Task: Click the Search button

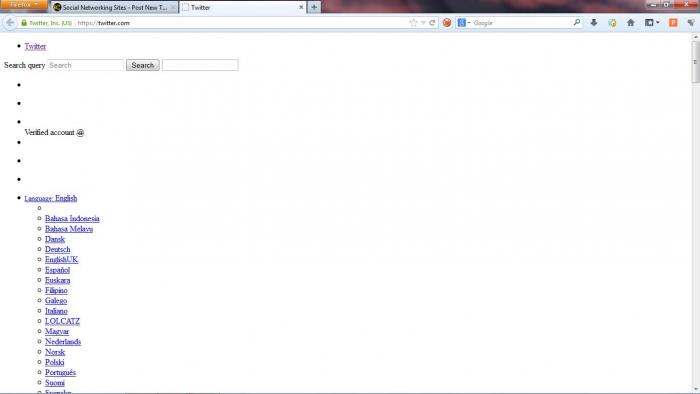Action: tap(142, 65)
